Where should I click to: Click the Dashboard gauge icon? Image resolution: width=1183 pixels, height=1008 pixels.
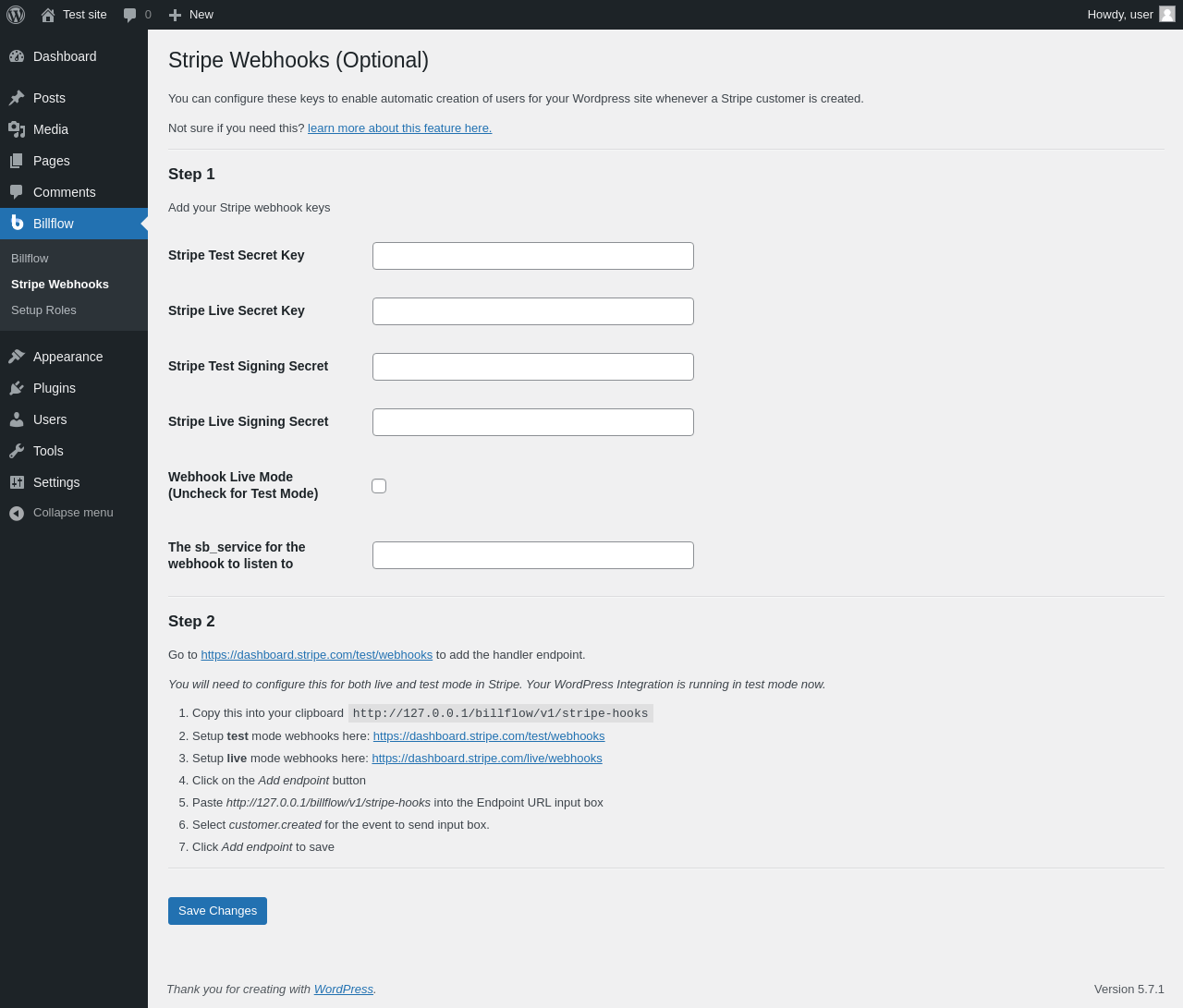[x=17, y=56]
